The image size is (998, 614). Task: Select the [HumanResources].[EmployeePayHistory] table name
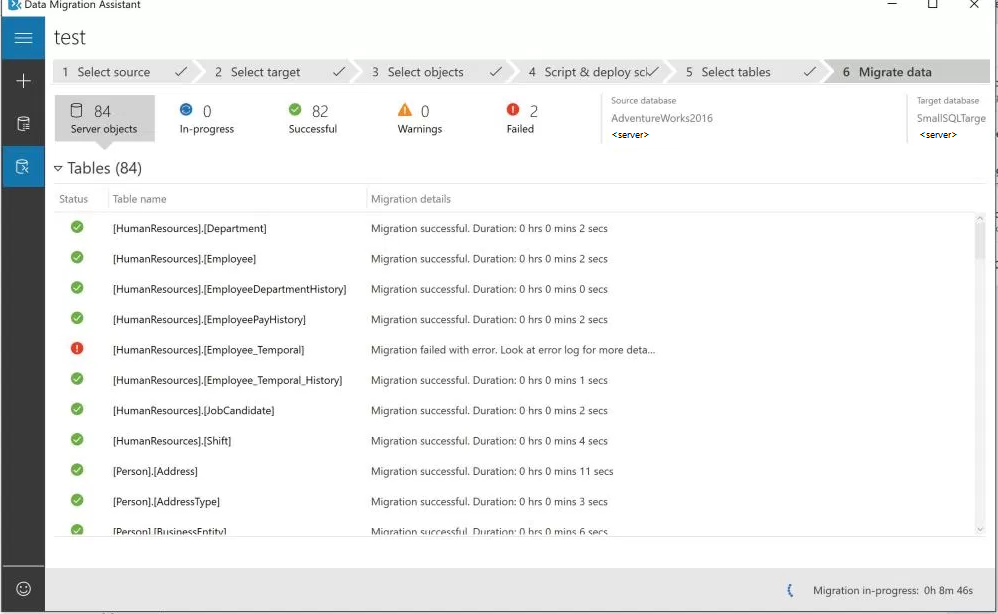209,319
